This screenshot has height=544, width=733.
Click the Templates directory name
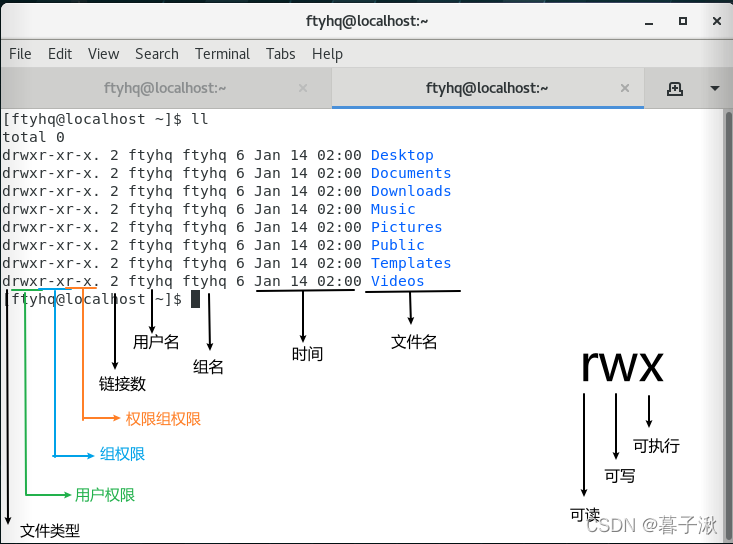coord(411,263)
